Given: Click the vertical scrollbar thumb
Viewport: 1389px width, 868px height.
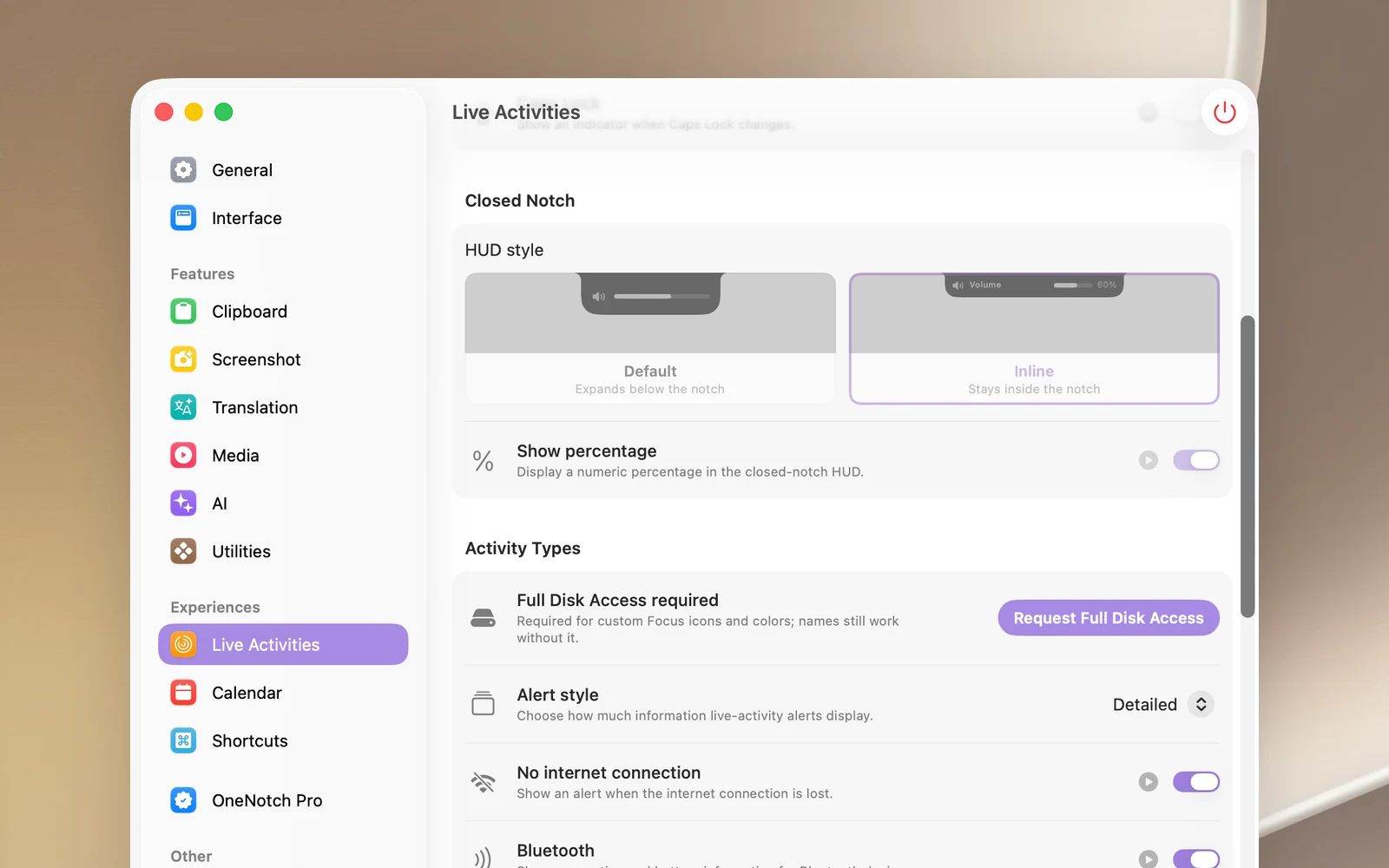Looking at the screenshot, I should [x=1247, y=466].
